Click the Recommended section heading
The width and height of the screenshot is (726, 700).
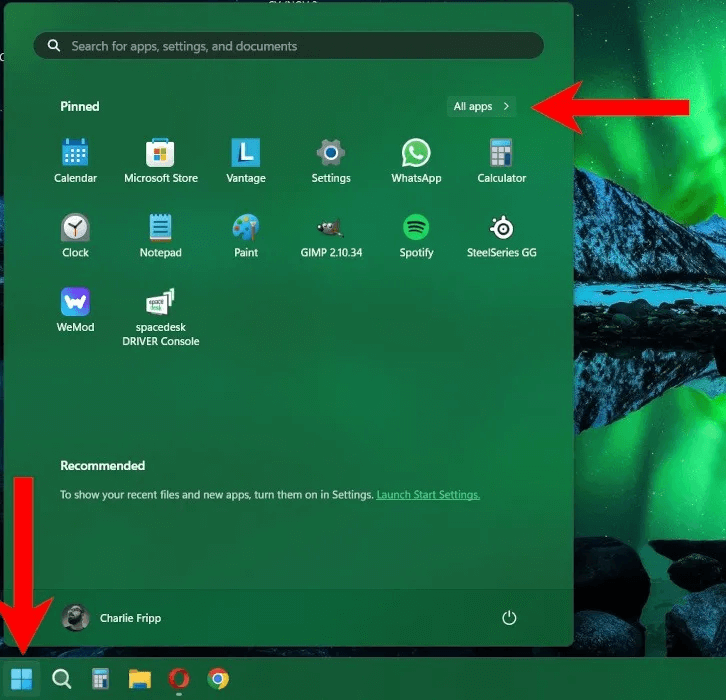(102, 466)
